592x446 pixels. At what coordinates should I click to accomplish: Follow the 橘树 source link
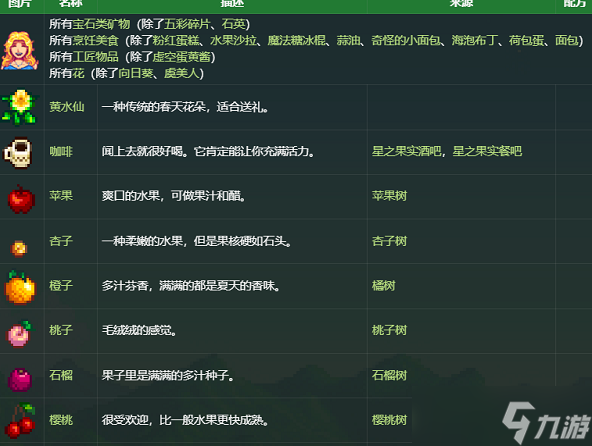[x=384, y=286]
